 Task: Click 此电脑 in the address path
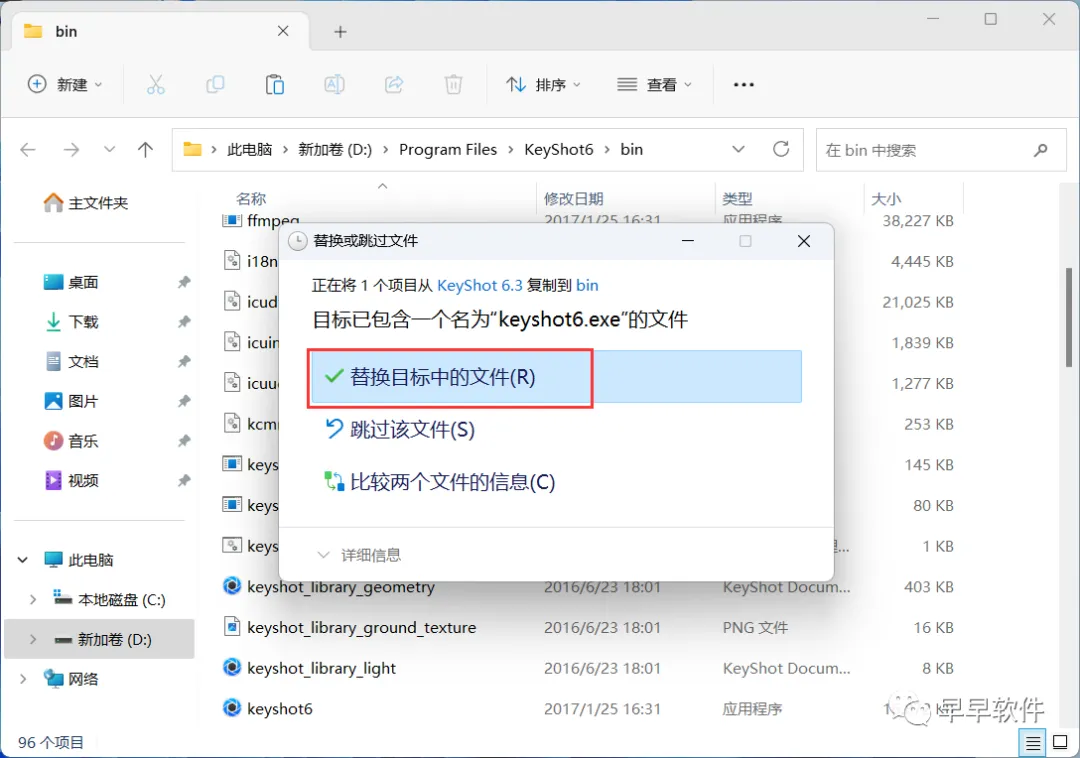249,149
